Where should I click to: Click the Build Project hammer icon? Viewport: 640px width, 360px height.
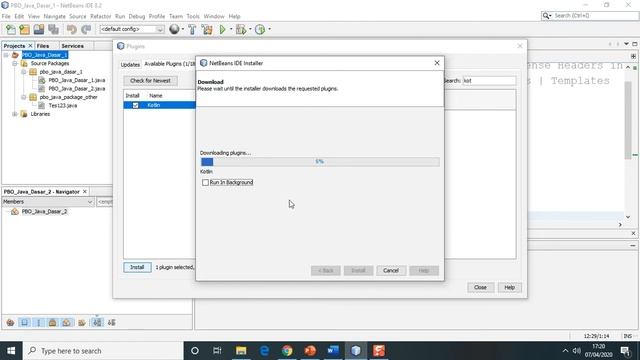[192, 29]
